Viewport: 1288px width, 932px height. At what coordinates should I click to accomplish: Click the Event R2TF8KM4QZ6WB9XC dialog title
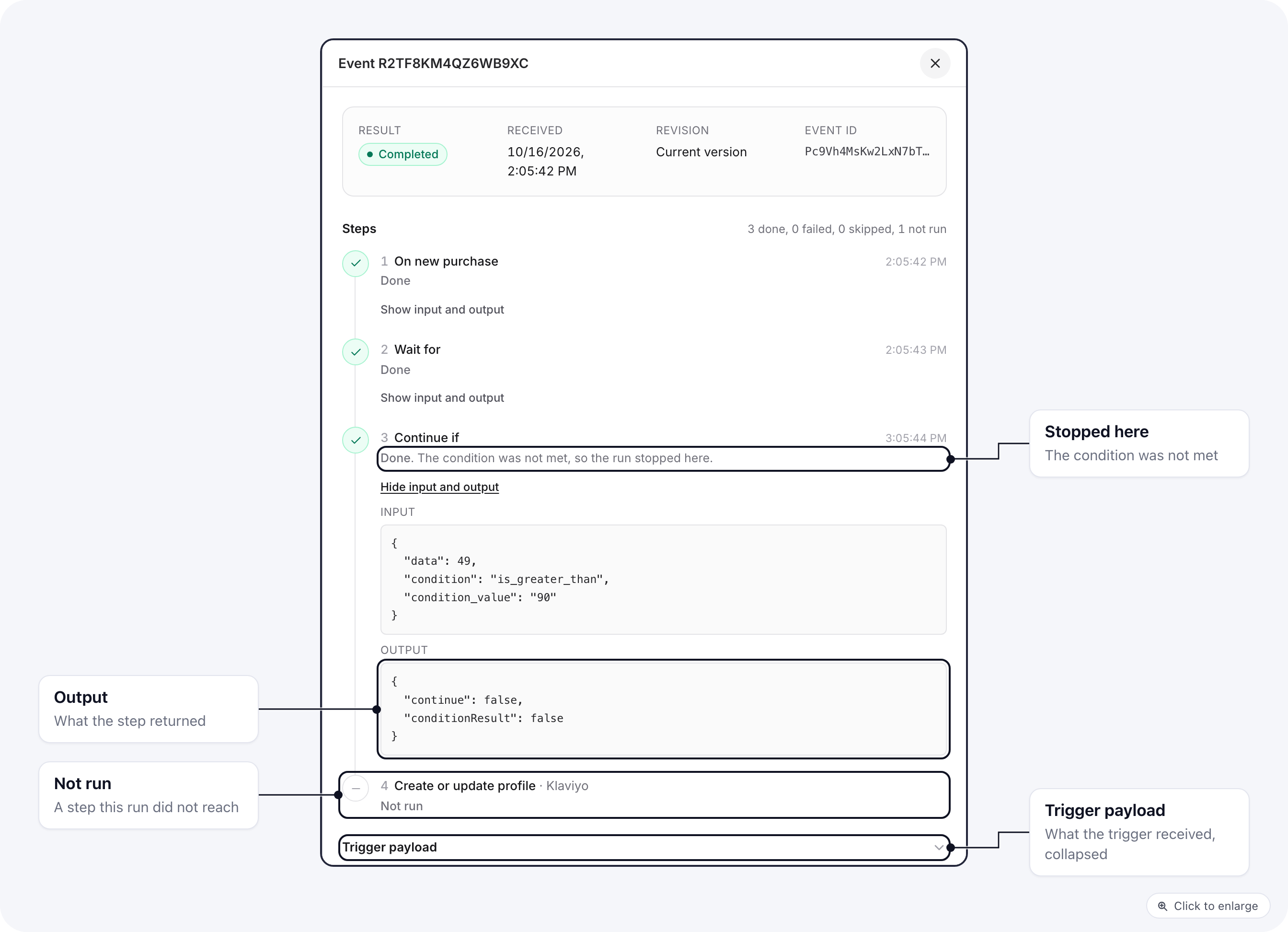[433, 64]
